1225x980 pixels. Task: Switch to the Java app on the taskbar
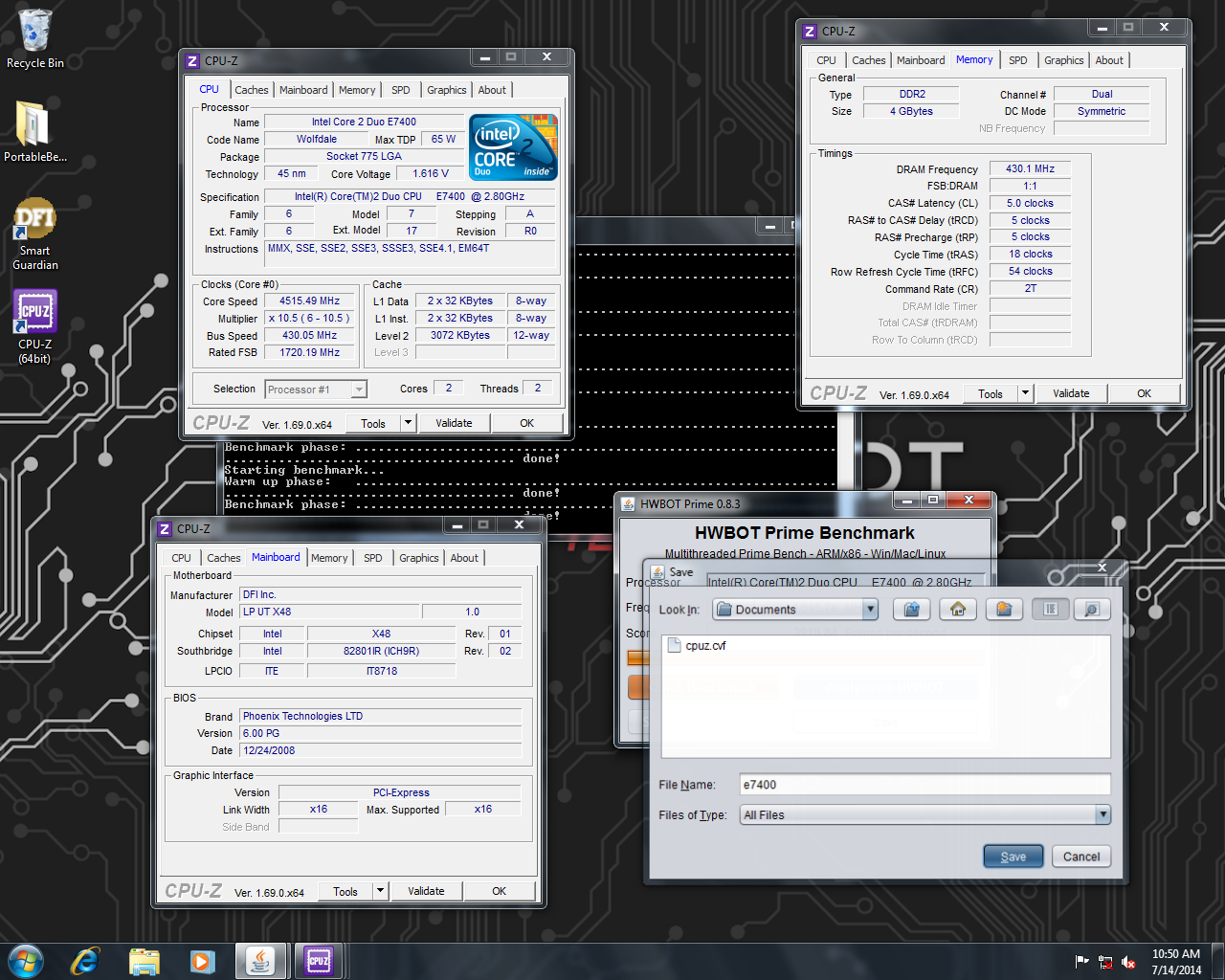coord(260,961)
